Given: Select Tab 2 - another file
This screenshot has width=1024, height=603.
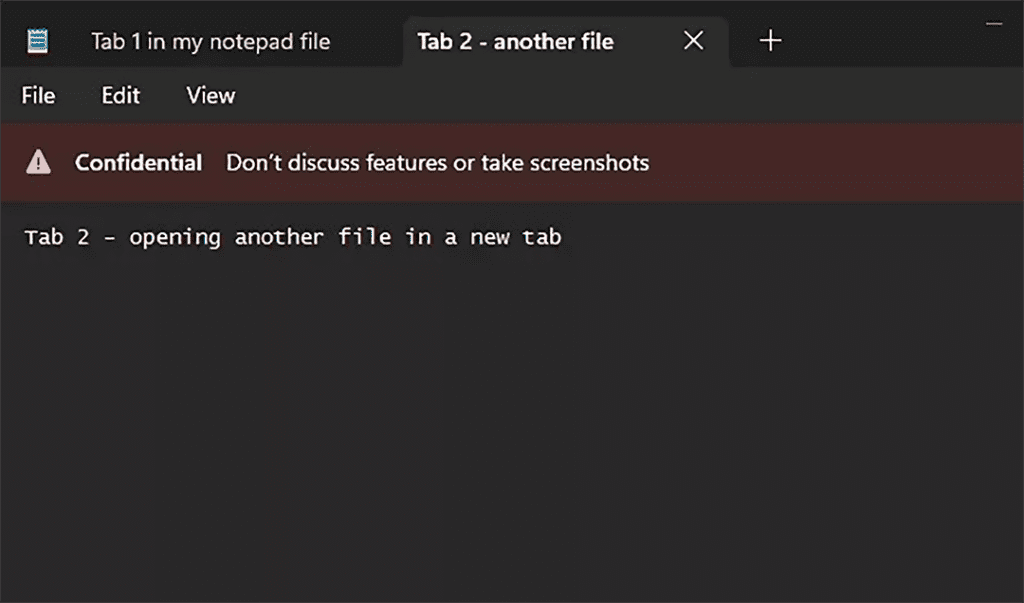Looking at the screenshot, I should [x=515, y=41].
